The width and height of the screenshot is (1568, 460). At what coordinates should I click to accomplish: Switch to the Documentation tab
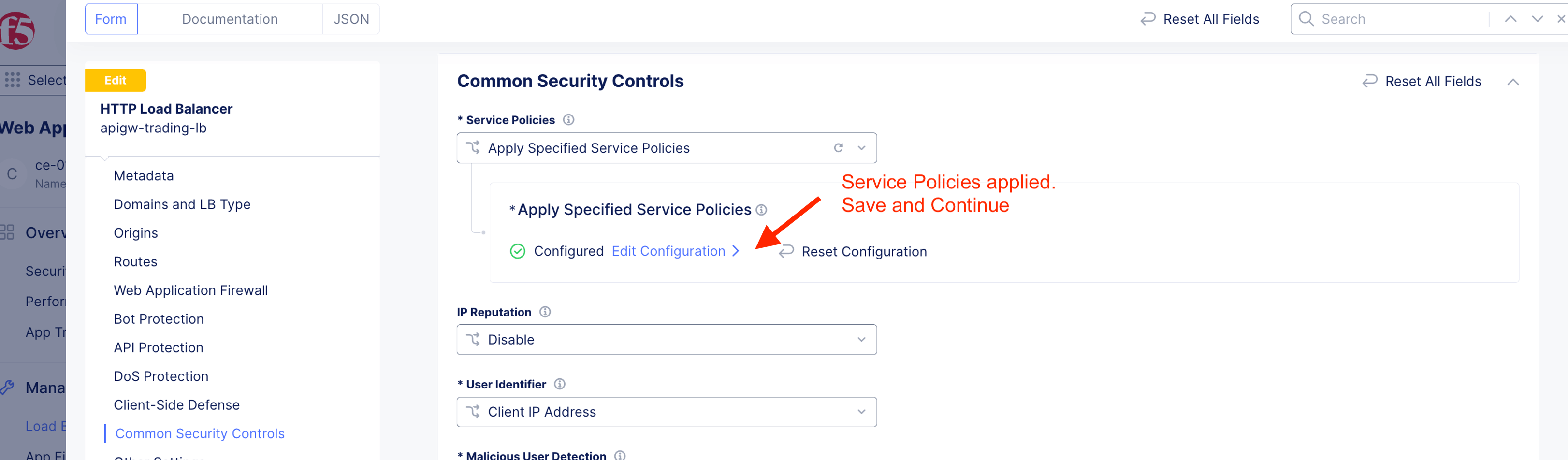(230, 19)
